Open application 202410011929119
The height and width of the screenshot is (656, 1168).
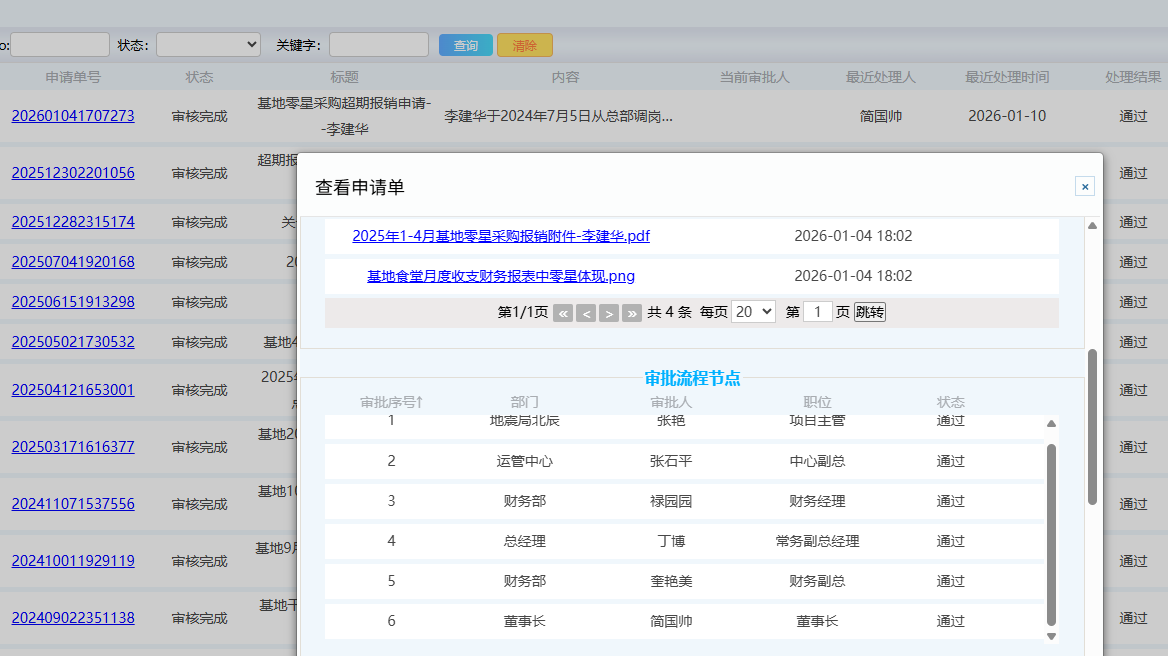pos(73,561)
